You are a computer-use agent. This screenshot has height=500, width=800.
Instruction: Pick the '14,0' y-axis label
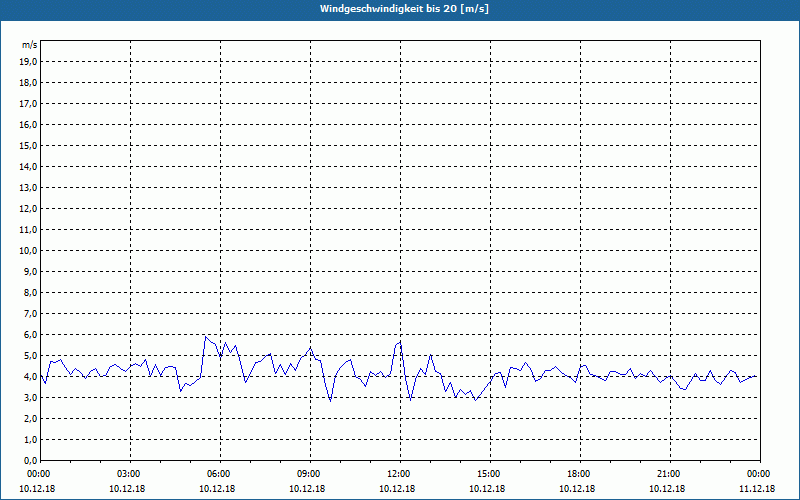click(x=28, y=166)
